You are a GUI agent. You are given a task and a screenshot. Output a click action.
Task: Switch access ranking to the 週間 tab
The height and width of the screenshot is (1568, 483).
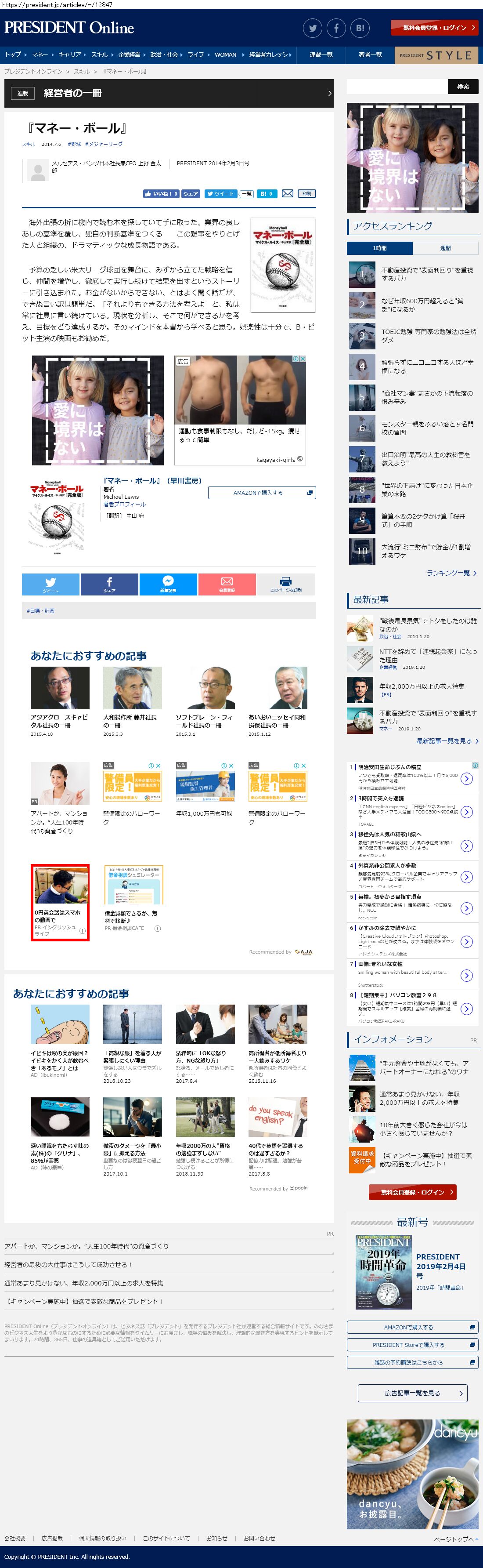[x=445, y=248]
